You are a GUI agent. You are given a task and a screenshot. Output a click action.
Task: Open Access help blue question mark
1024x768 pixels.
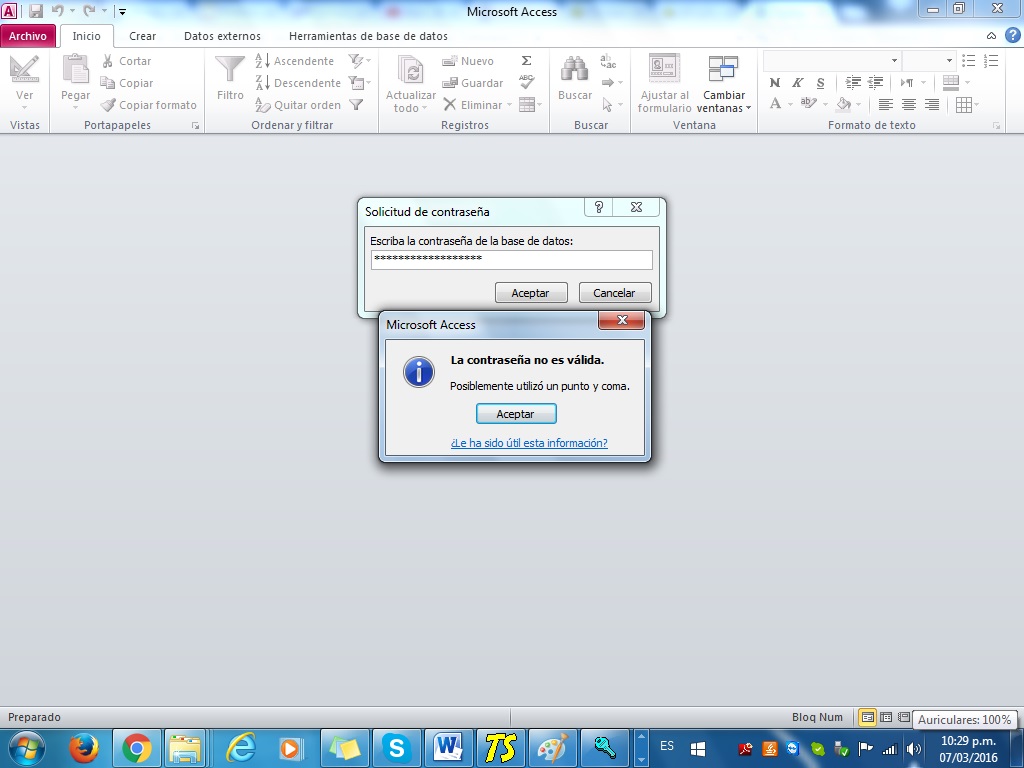click(1012, 35)
